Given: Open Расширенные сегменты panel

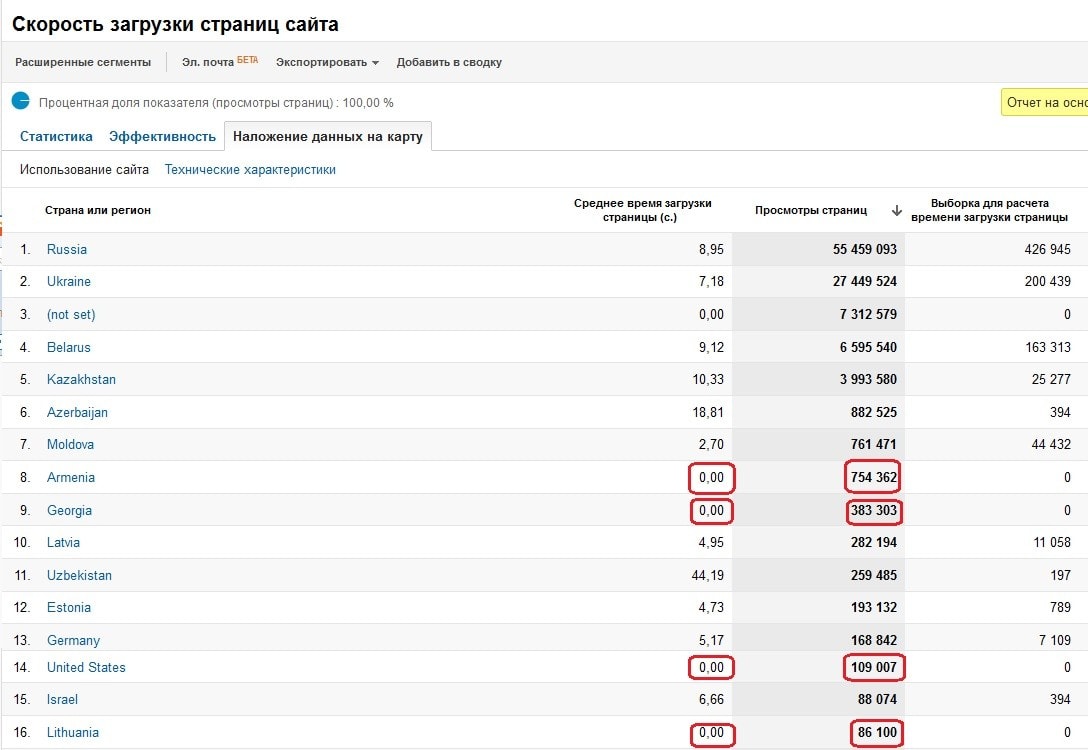Looking at the screenshot, I should (x=83, y=62).
